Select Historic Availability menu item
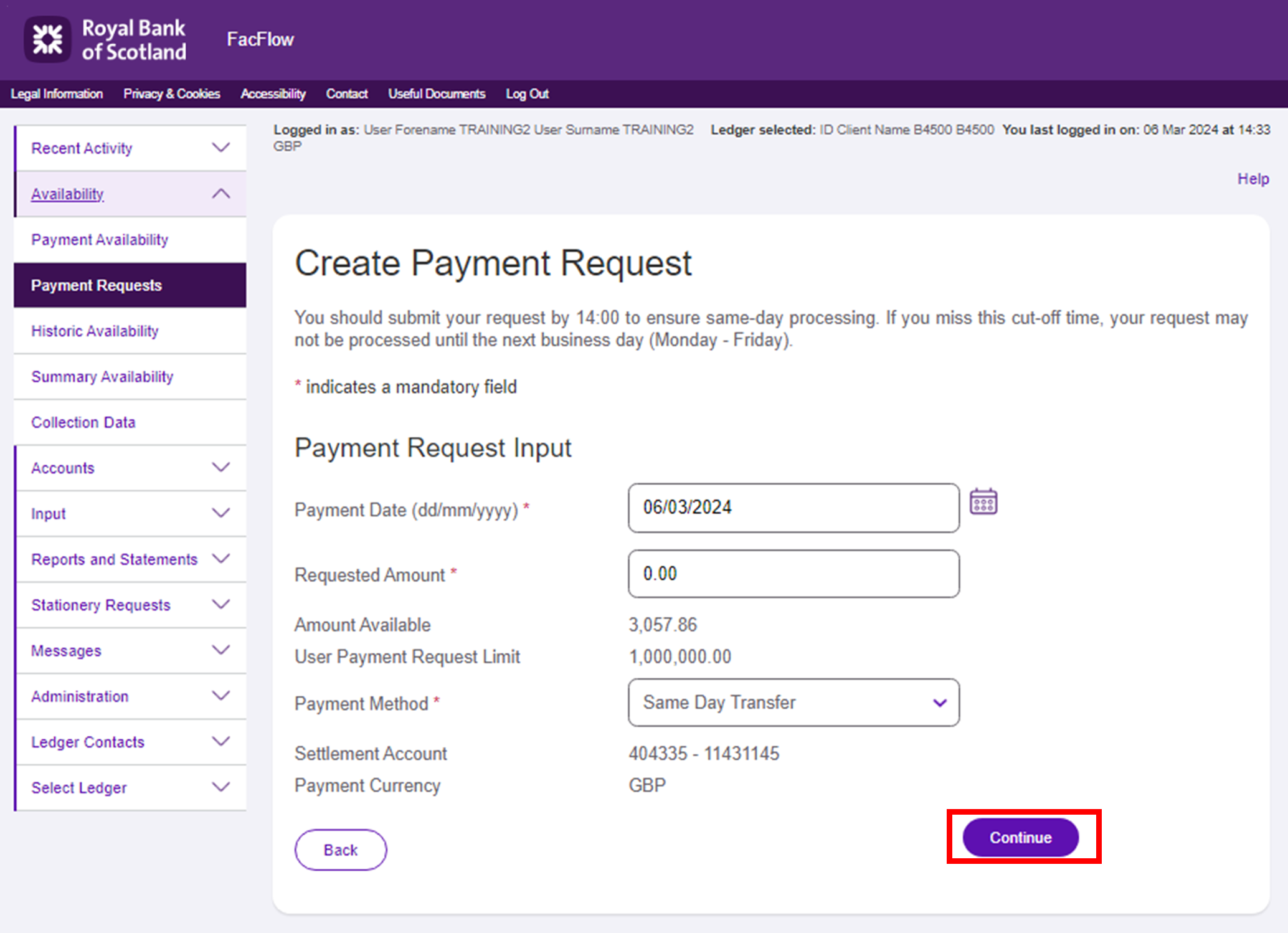 [95, 331]
